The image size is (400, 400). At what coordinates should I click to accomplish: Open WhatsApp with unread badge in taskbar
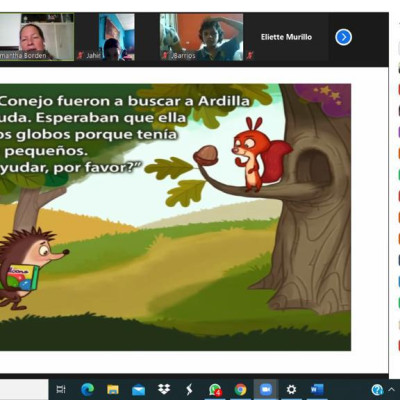point(215,389)
